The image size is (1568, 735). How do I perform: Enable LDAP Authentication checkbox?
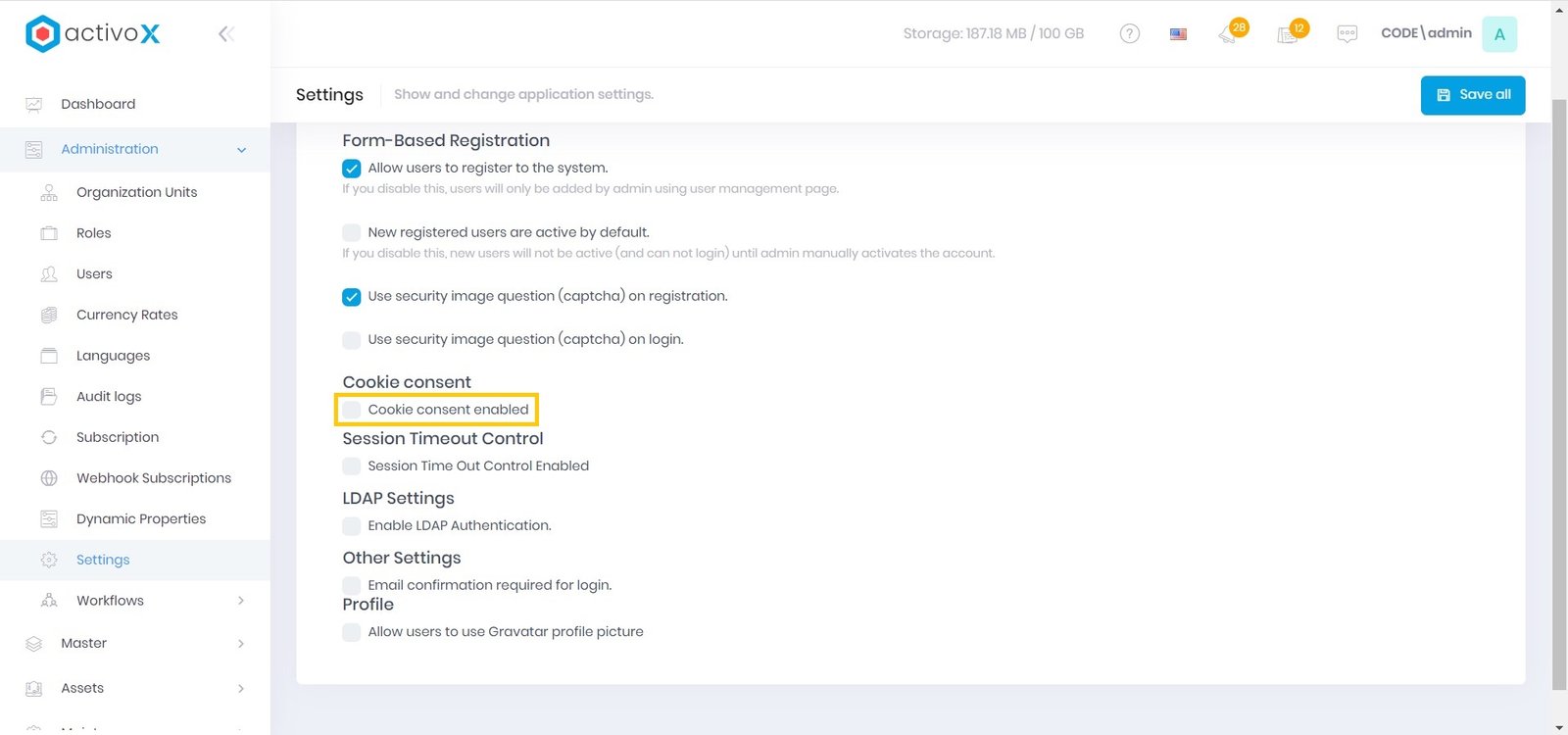tap(352, 526)
